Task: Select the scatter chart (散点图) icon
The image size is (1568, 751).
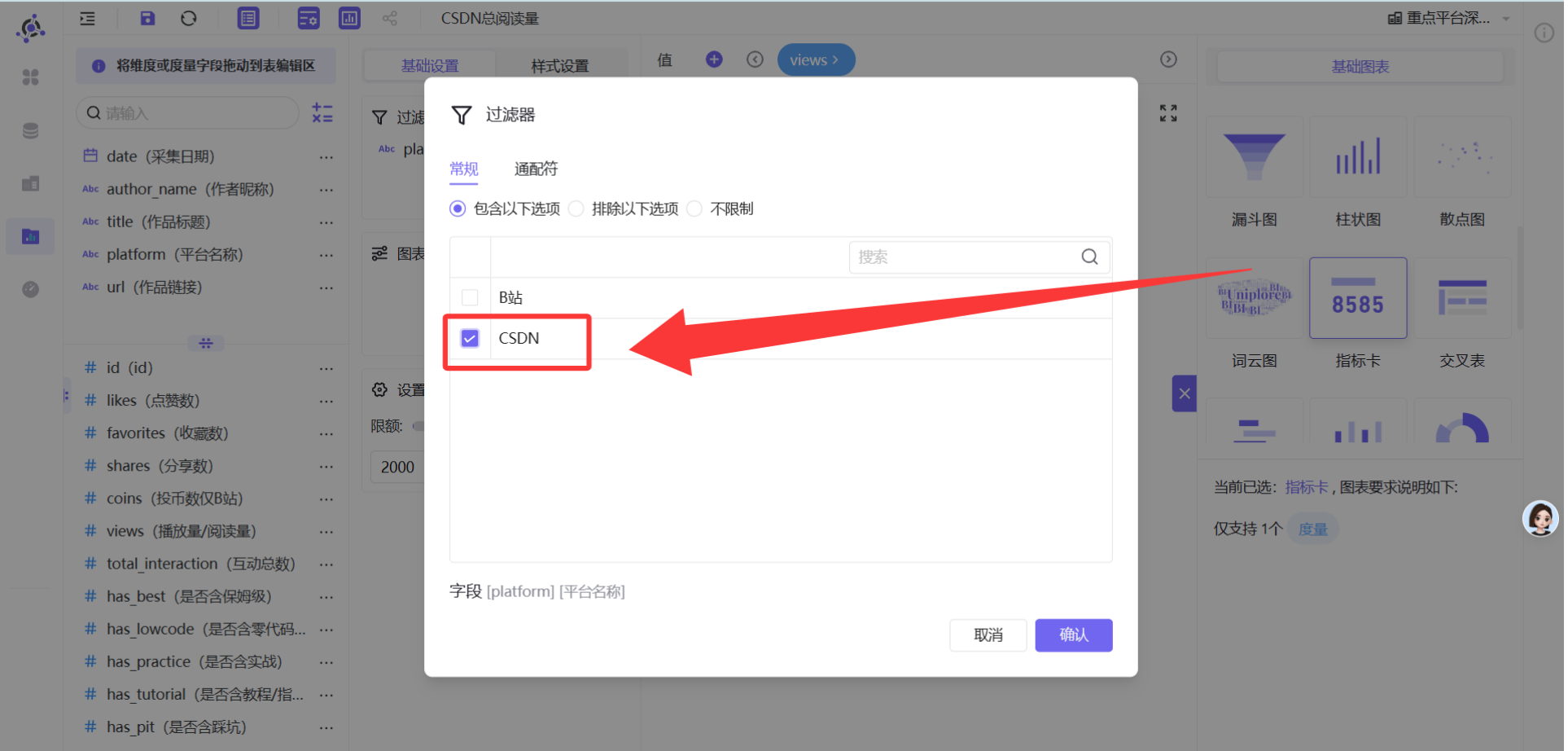Action: pyautogui.click(x=1463, y=156)
